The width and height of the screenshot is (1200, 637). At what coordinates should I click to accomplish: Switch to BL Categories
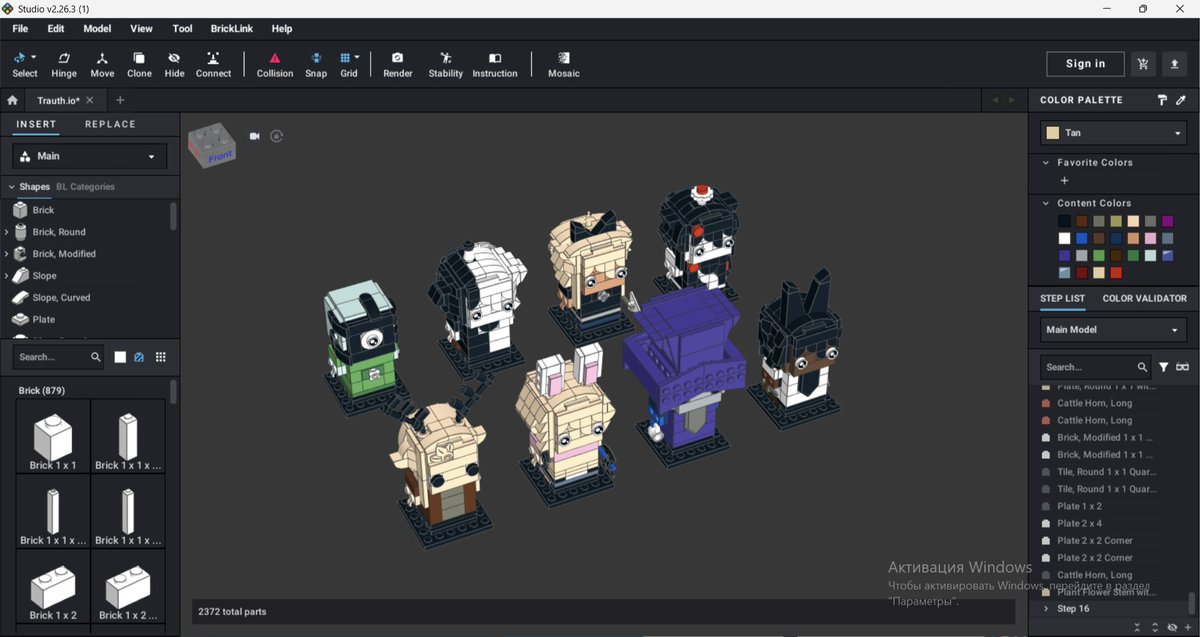point(85,187)
